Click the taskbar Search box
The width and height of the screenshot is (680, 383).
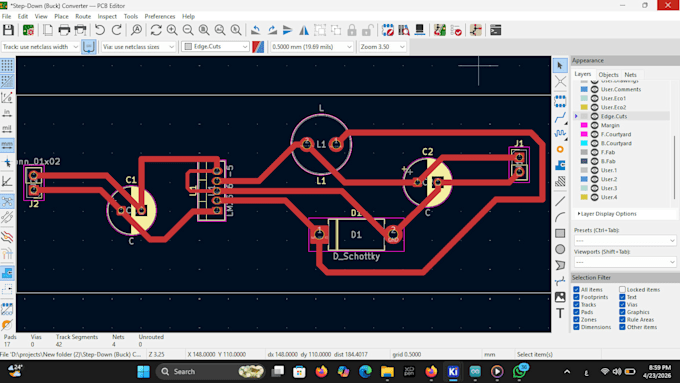[210, 372]
